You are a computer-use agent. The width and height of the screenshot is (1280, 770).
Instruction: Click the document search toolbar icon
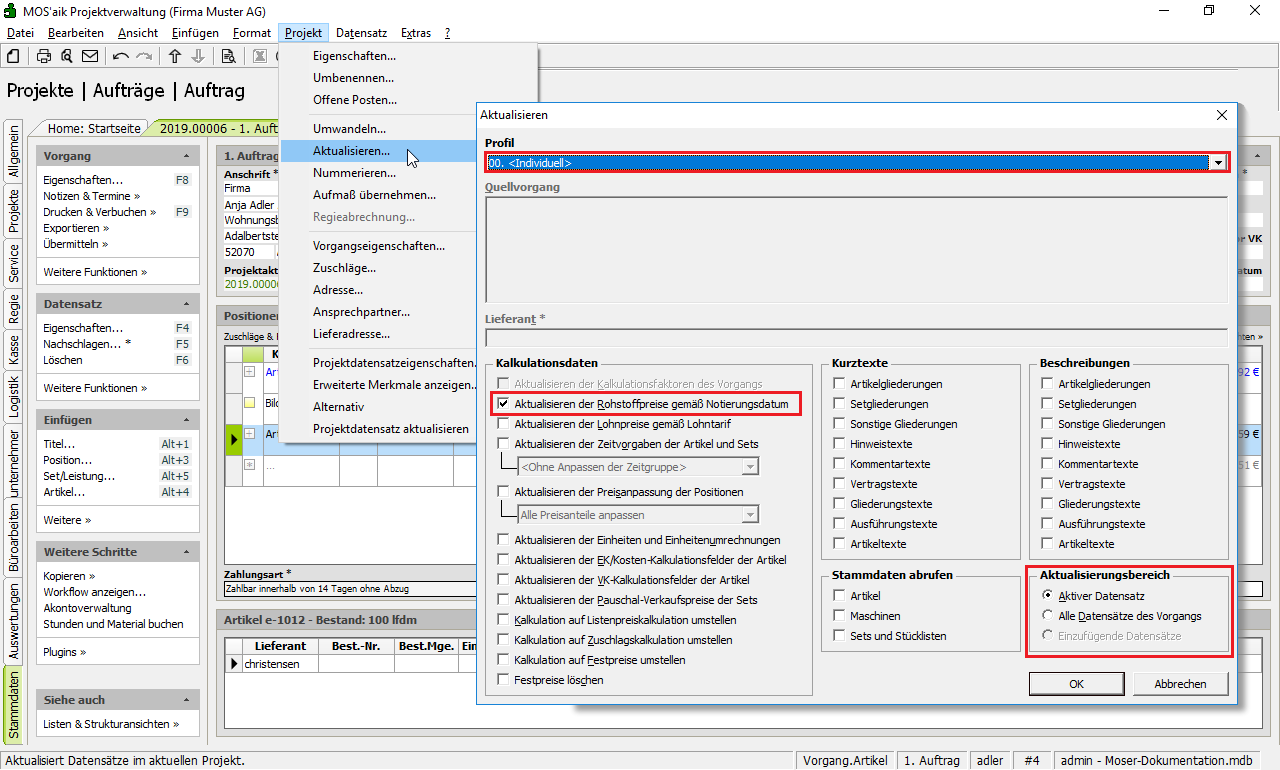pos(228,56)
